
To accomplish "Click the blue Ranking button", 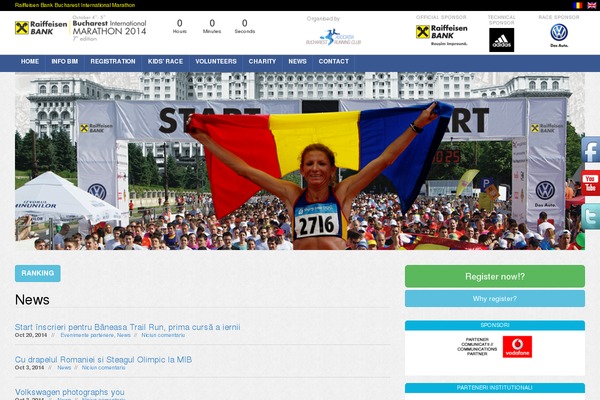I will coord(38,273).
